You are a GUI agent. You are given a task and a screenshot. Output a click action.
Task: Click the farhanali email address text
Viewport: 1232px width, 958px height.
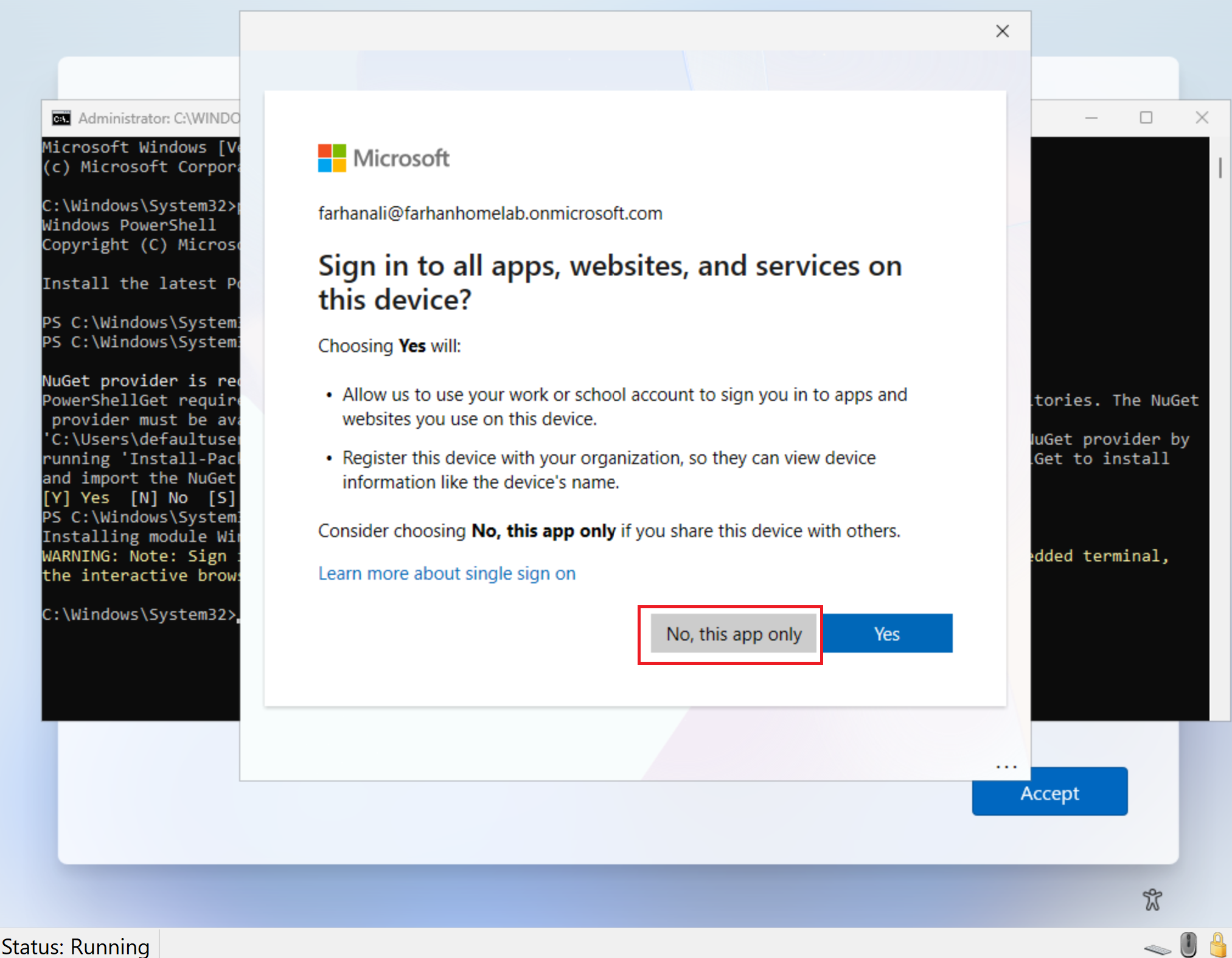(x=490, y=213)
